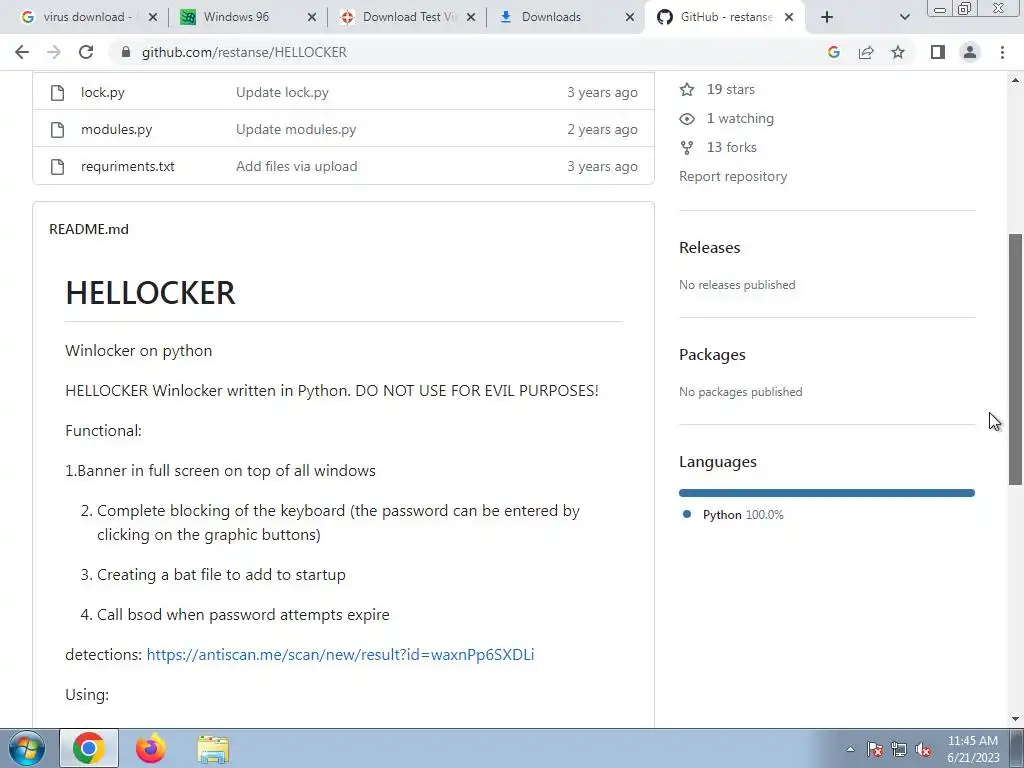Click the Action Center flag tray icon
The height and width of the screenshot is (768, 1024).
coord(874,749)
